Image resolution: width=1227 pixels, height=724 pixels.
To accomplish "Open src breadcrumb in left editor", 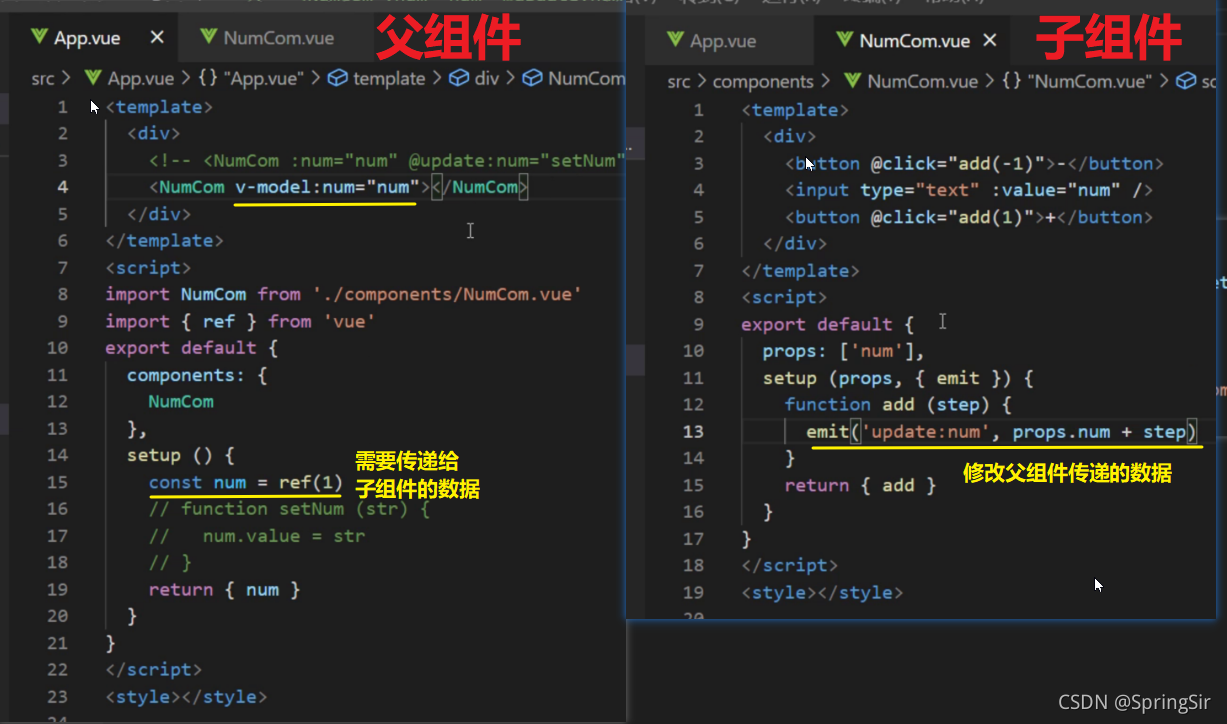I will (x=43, y=78).
